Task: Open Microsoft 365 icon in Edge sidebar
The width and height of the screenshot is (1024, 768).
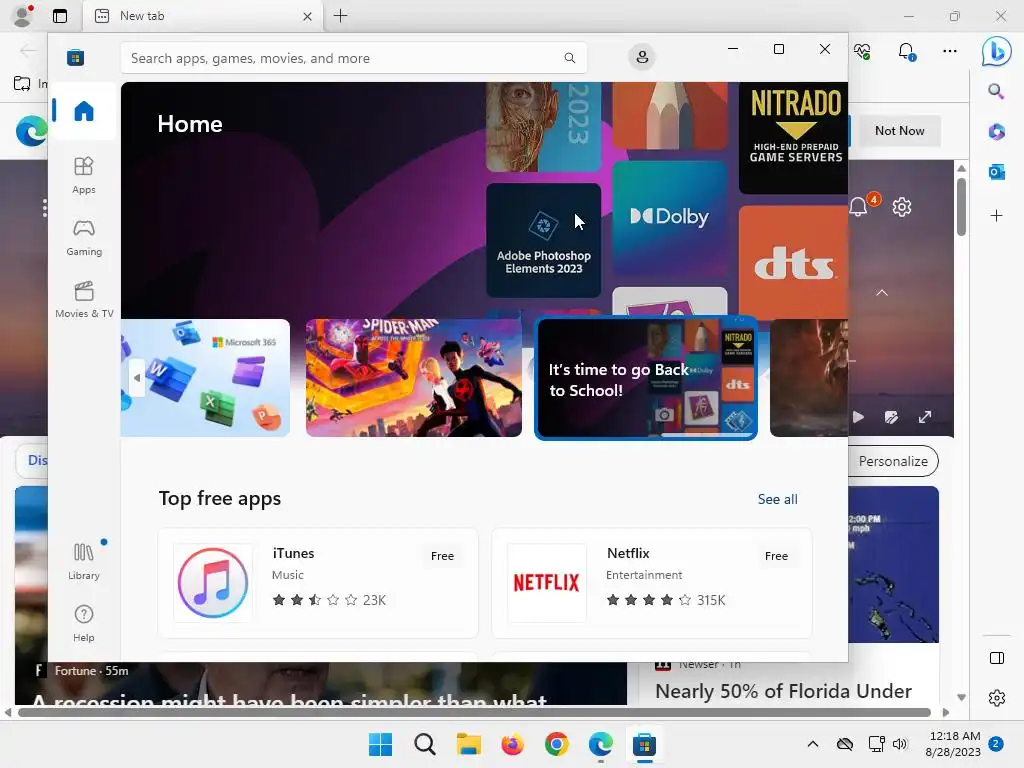Action: tap(996, 132)
